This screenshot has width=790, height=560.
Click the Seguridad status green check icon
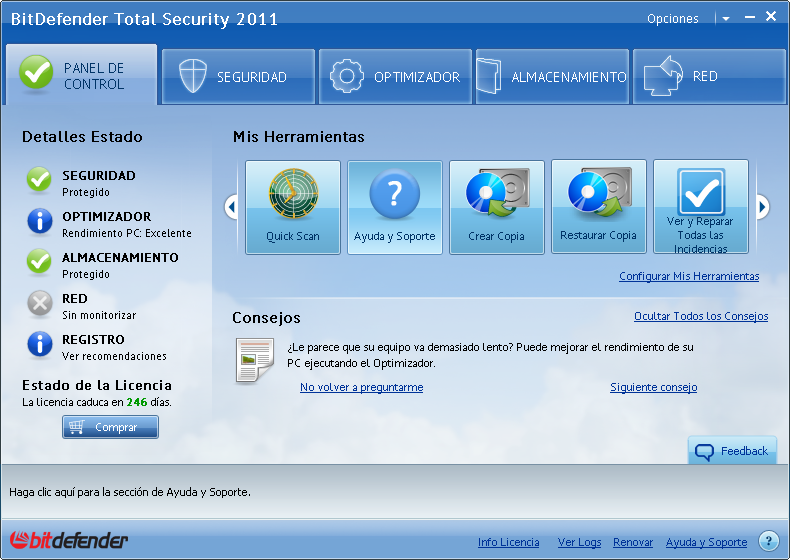(39, 180)
